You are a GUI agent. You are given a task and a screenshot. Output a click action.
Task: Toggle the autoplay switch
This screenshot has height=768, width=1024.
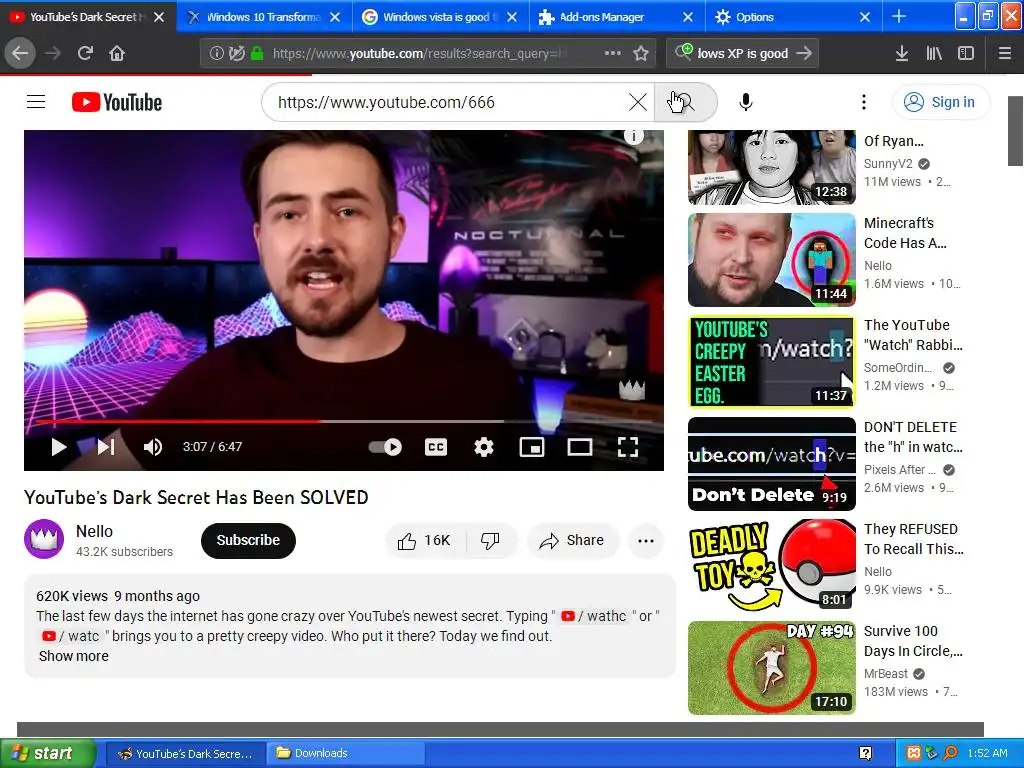point(385,447)
